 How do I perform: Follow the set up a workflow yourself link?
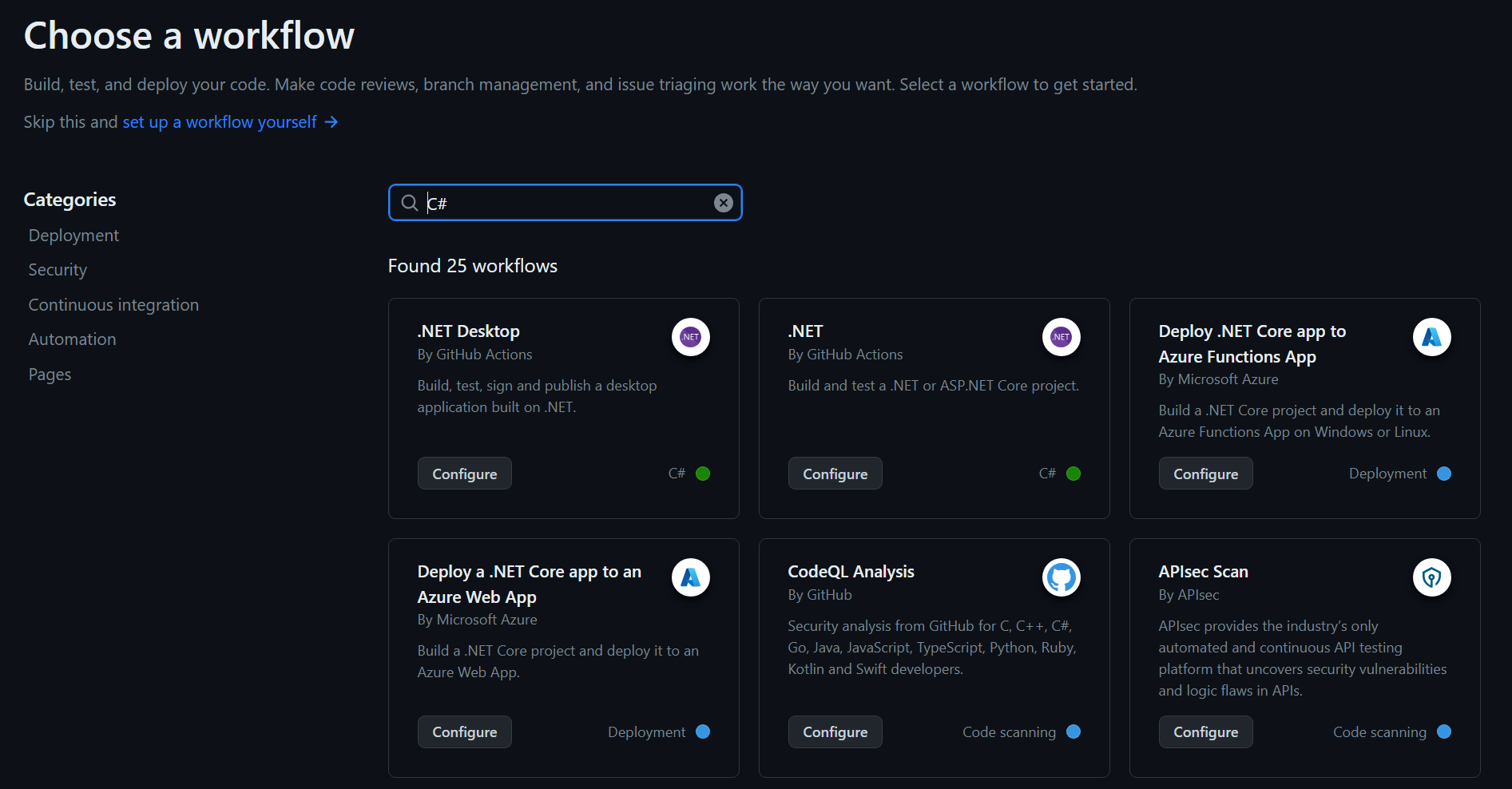pyautogui.click(x=220, y=122)
